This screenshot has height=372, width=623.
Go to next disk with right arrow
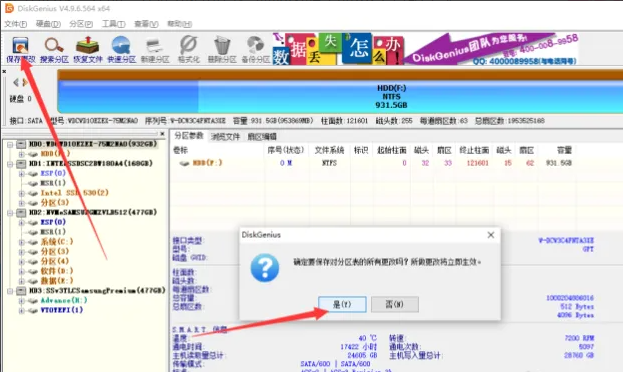[x=25, y=82]
